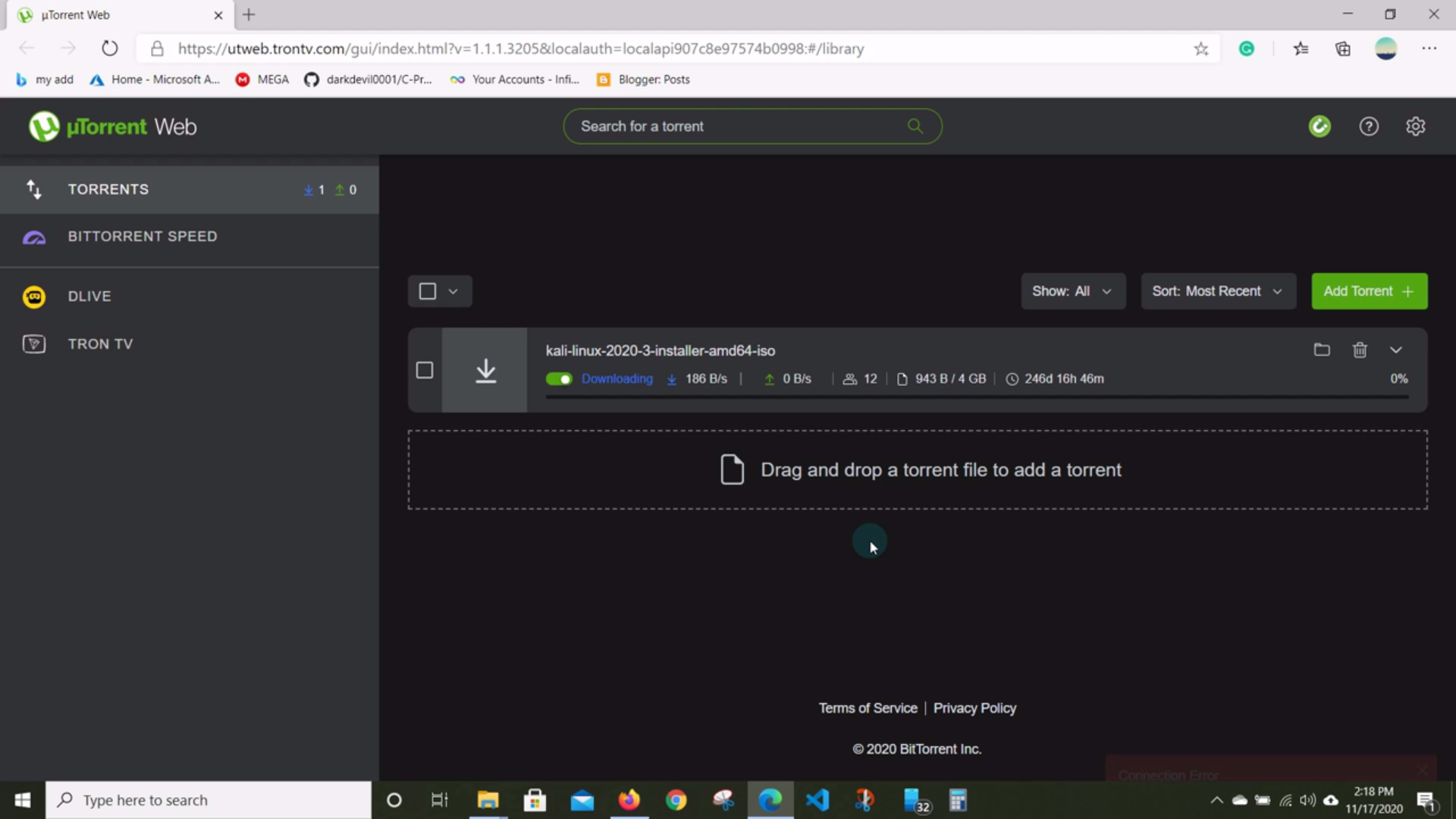The height and width of the screenshot is (819, 1456).
Task: Click the Add Torrent button
Action: [x=1370, y=290]
